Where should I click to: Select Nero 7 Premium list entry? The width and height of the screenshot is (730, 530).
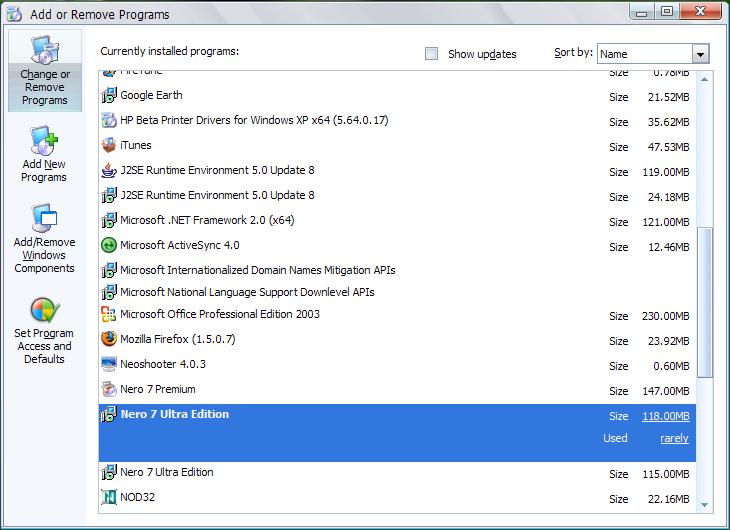coord(397,389)
